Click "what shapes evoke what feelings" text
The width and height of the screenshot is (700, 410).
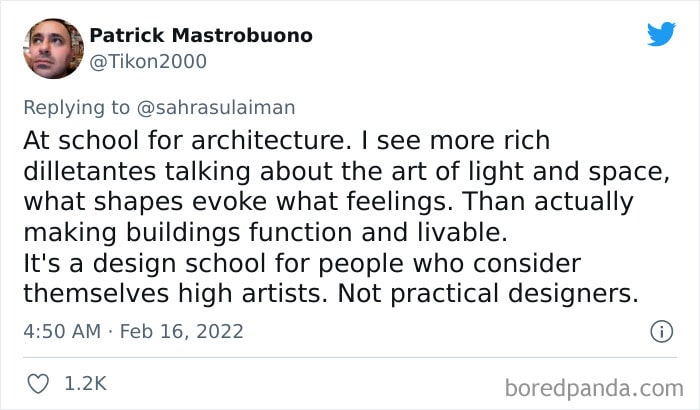pyautogui.click(x=235, y=201)
